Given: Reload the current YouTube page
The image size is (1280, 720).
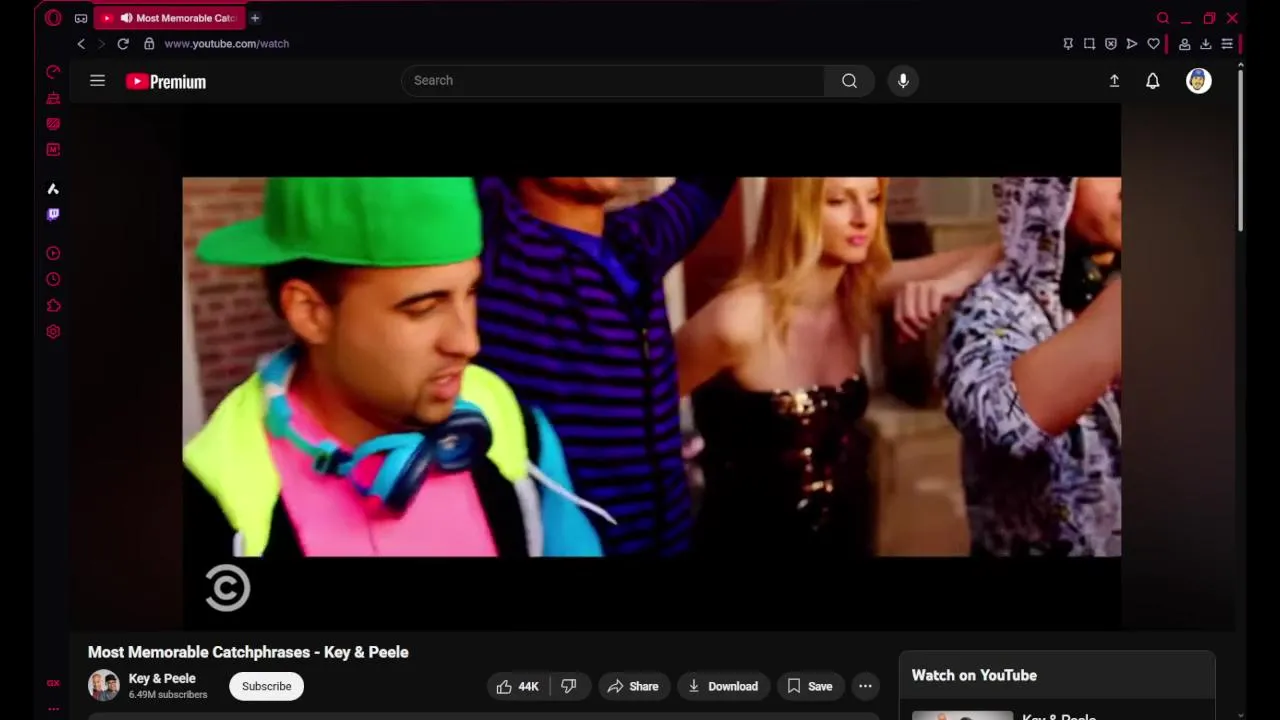Looking at the screenshot, I should 123,44.
